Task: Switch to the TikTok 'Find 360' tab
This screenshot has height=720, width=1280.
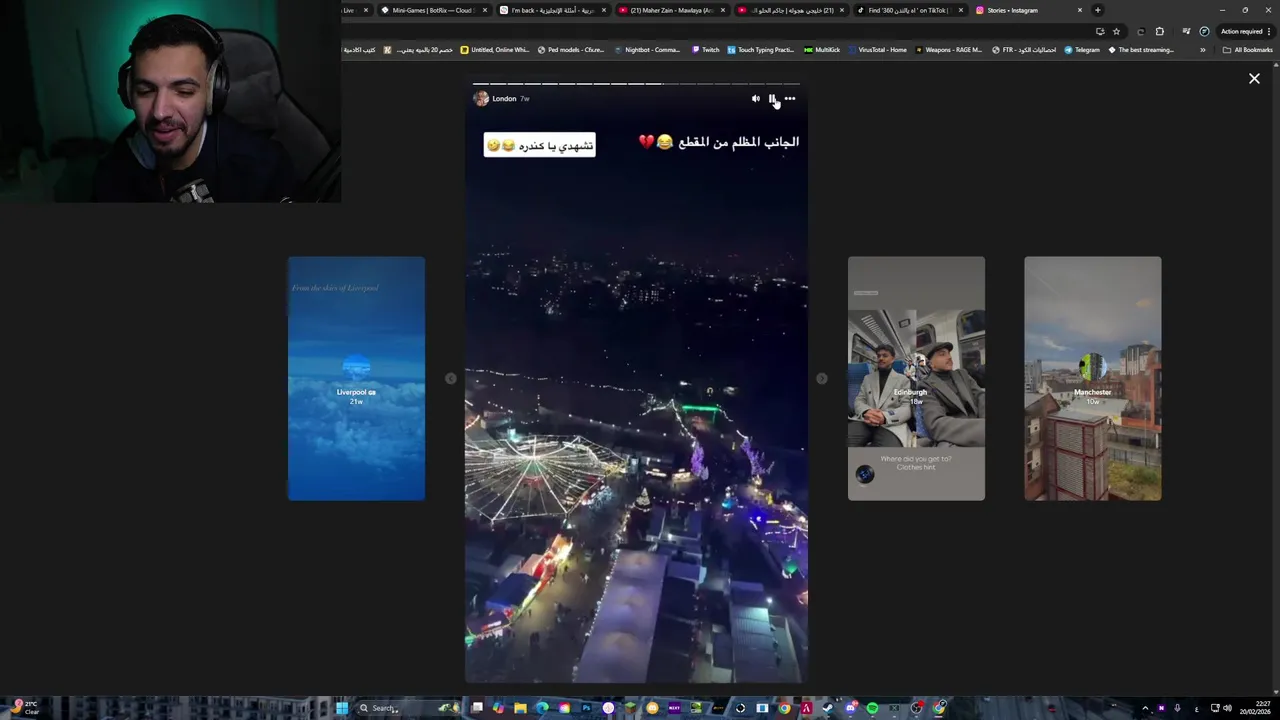Action: point(909,10)
